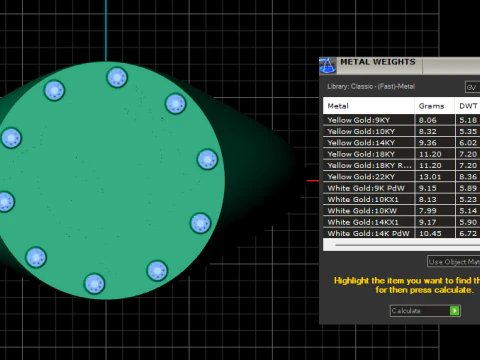Open the GV dropdown in Metal Weights
This screenshot has width=480, height=360.
(472, 87)
